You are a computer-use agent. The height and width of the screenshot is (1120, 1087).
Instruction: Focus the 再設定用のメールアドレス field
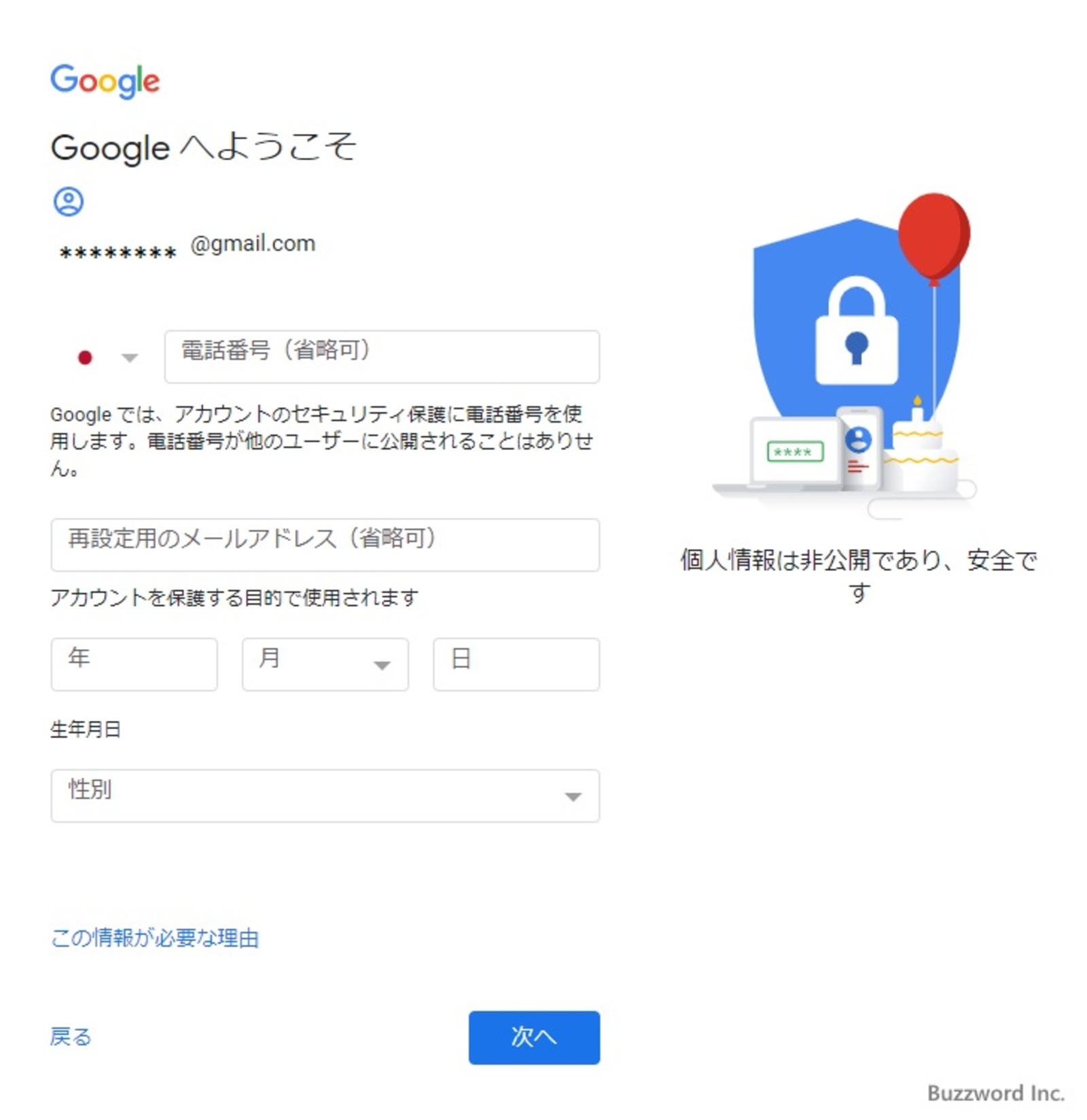click(x=325, y=545)
